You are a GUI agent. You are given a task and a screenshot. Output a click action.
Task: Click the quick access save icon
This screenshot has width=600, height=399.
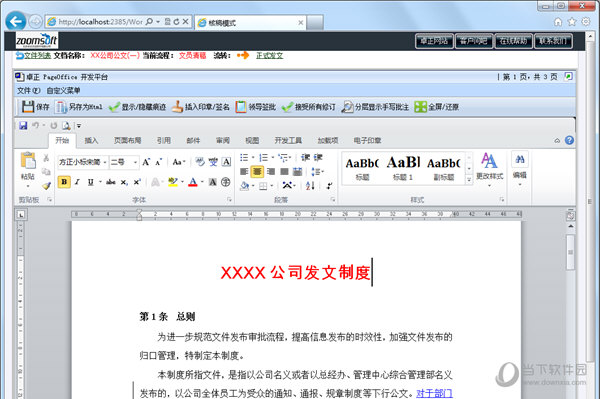pyautogui.click(x=23, y=125)
